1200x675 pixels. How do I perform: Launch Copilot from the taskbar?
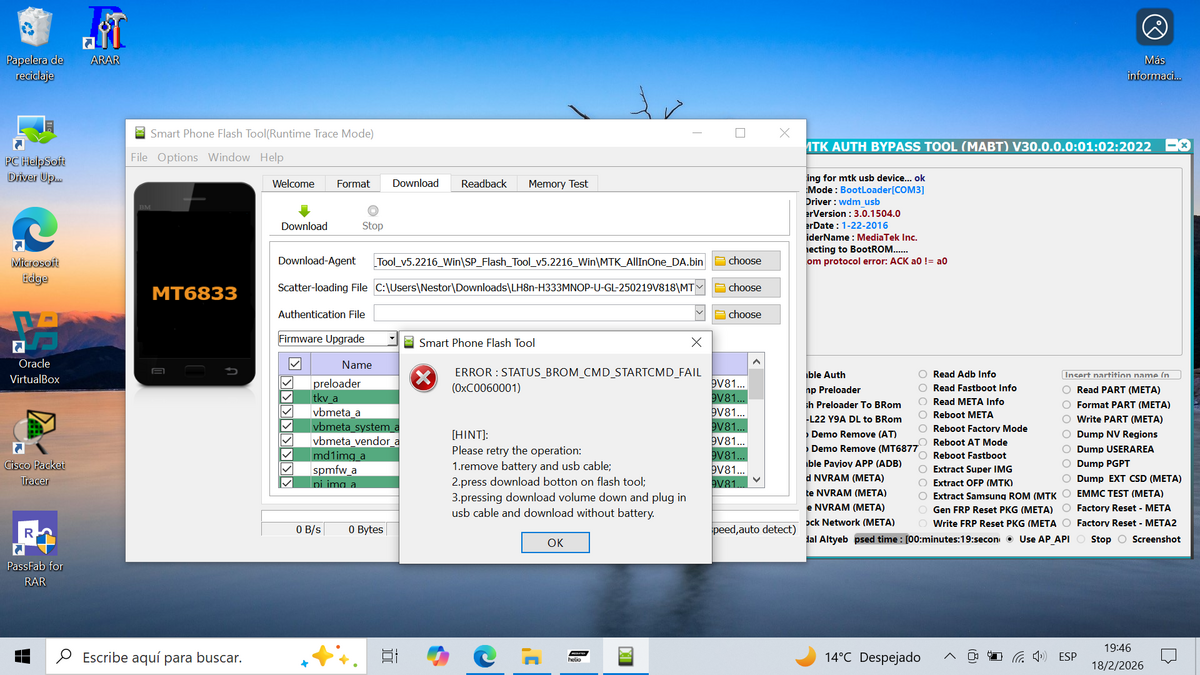tap(437, 657)
